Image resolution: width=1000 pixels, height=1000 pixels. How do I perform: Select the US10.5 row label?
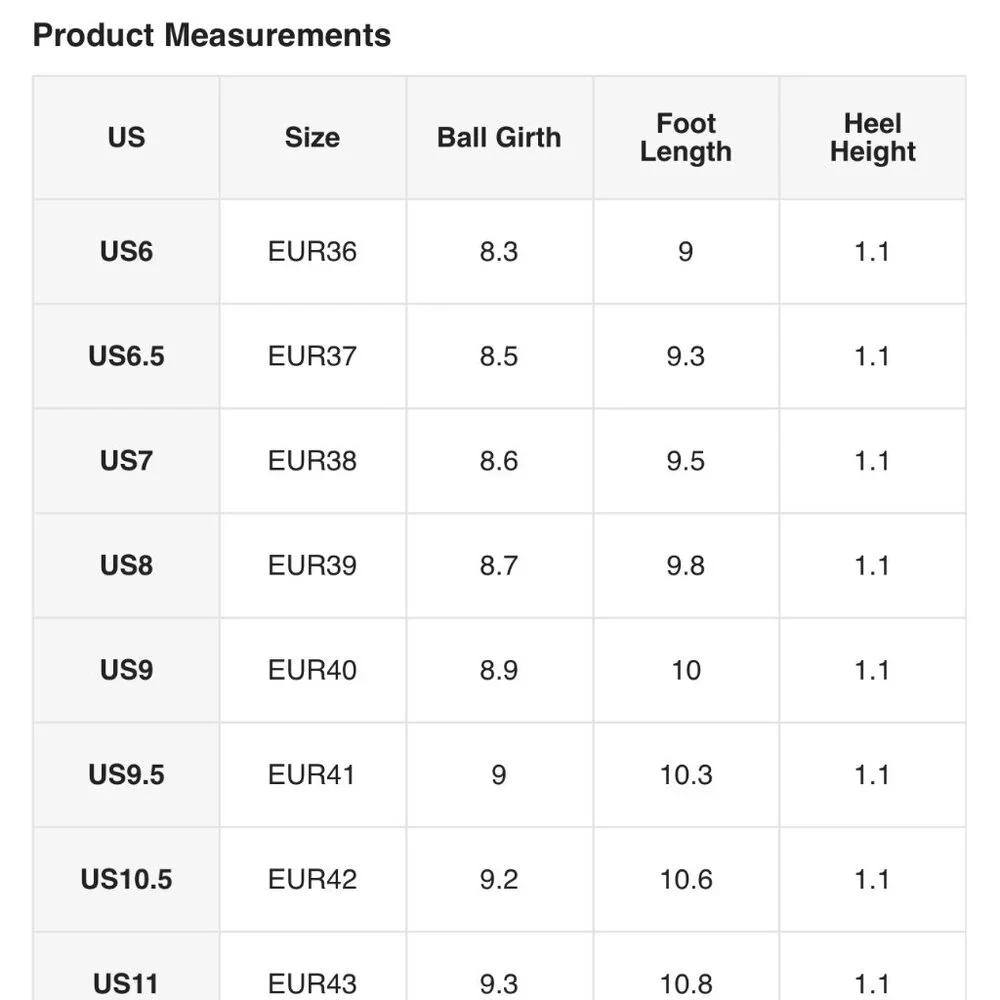coord(126,880)
